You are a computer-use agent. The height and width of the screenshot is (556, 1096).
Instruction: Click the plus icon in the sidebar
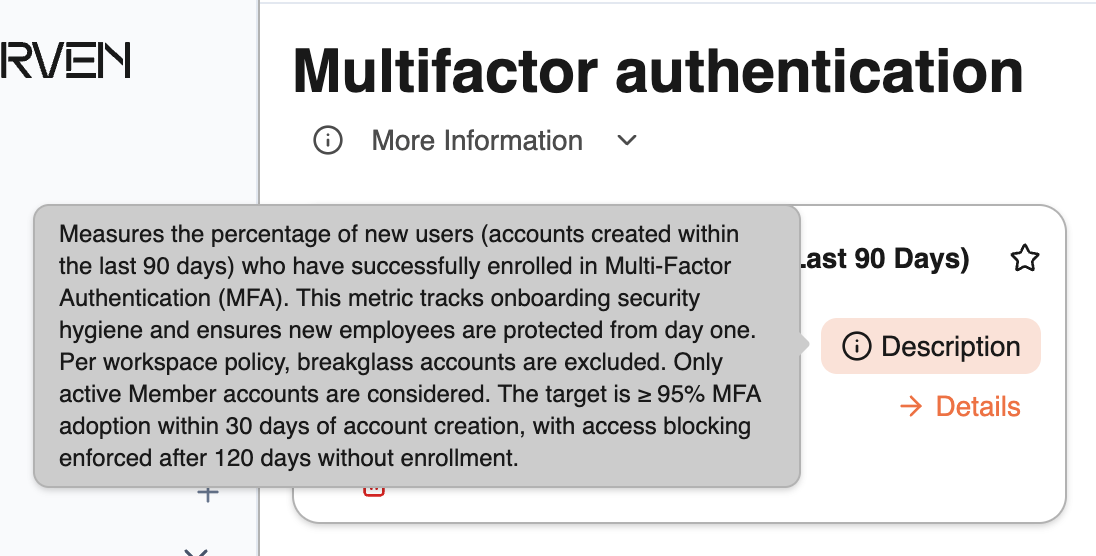(x=208, y=494)
